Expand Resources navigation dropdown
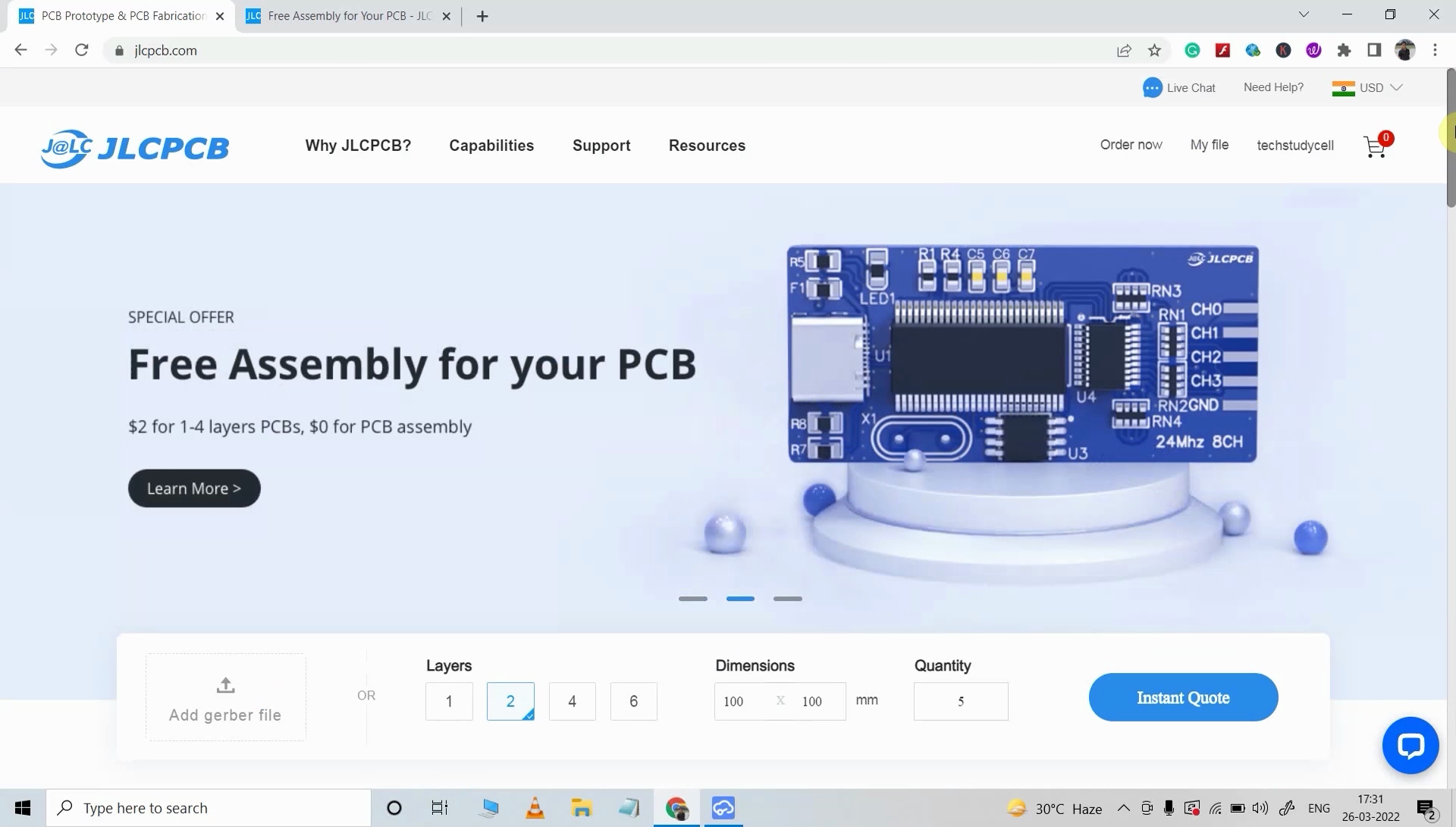 (707, 145)
